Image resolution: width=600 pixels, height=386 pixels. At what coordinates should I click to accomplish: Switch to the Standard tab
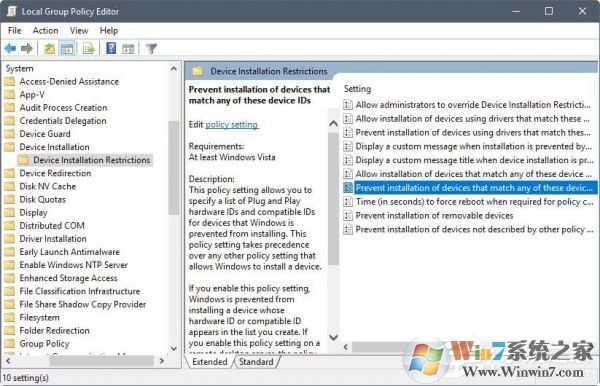256,362
